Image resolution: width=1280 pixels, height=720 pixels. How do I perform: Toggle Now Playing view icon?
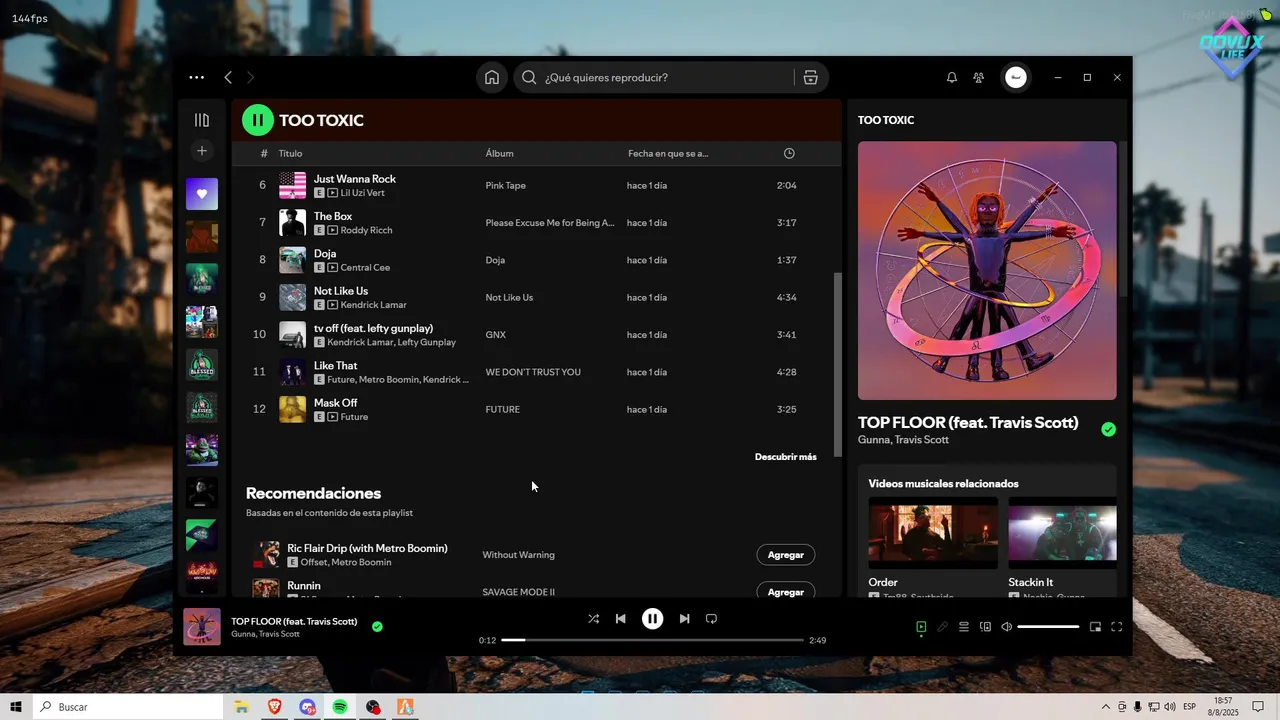click(921, 627)
